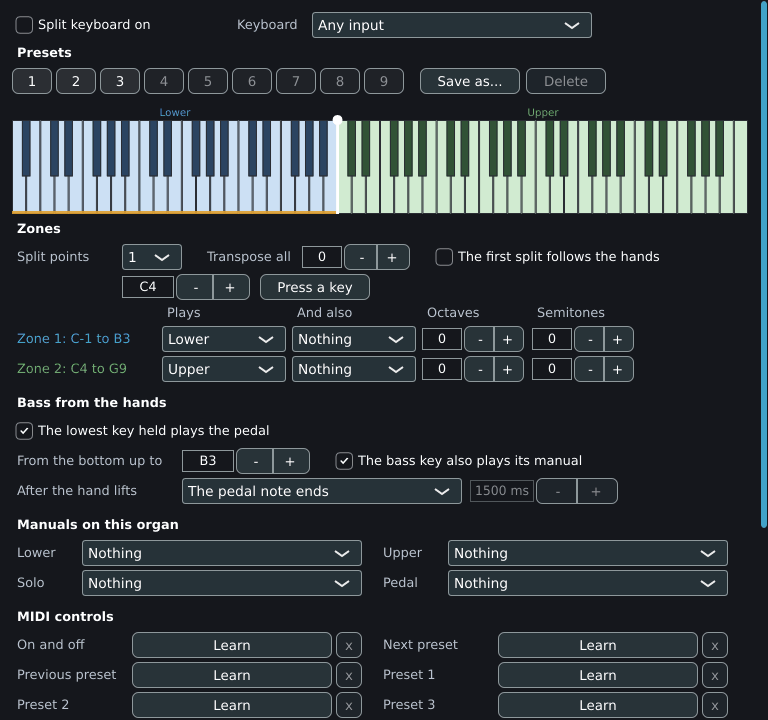The image size is (768, 720).
Task: Open the Upper manual dropdown
Action: click(588, 553)
